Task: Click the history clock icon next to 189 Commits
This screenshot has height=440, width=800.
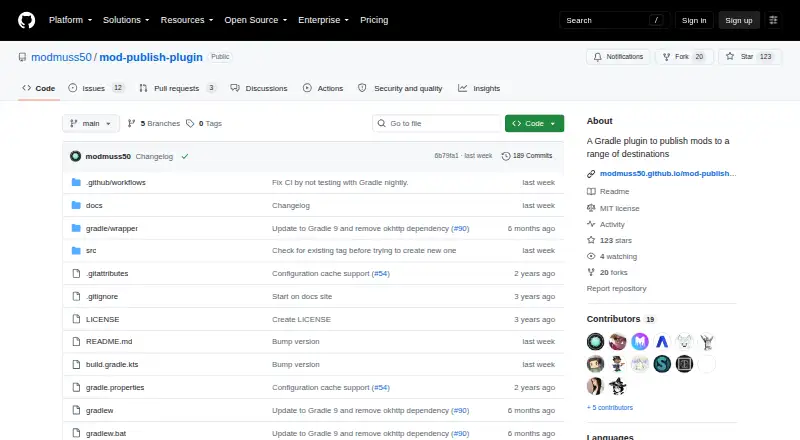Action: tap(506, 156)
